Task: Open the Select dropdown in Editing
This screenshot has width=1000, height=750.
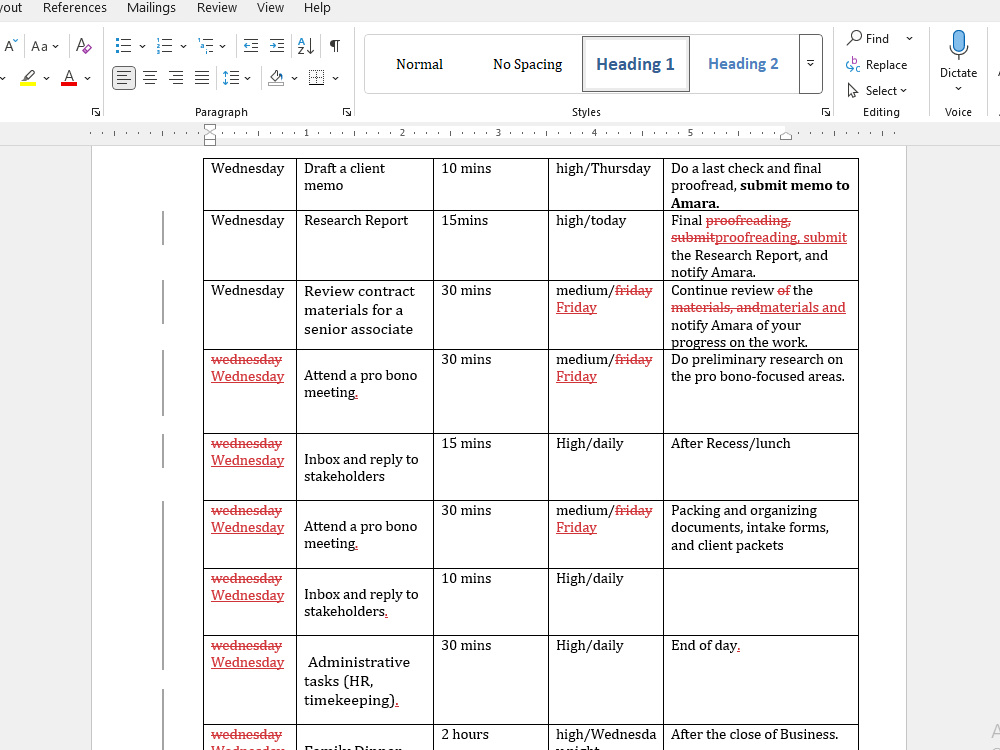Action: pos(877,91)
